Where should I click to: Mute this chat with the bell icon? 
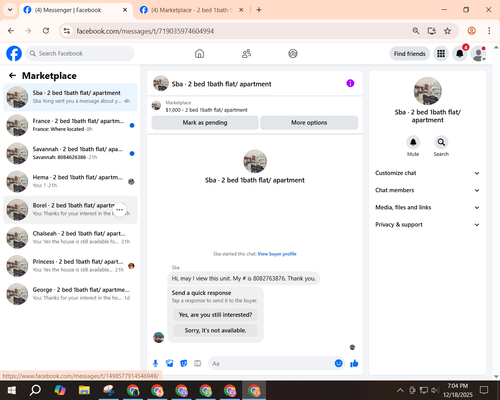(x=413, y=142)
